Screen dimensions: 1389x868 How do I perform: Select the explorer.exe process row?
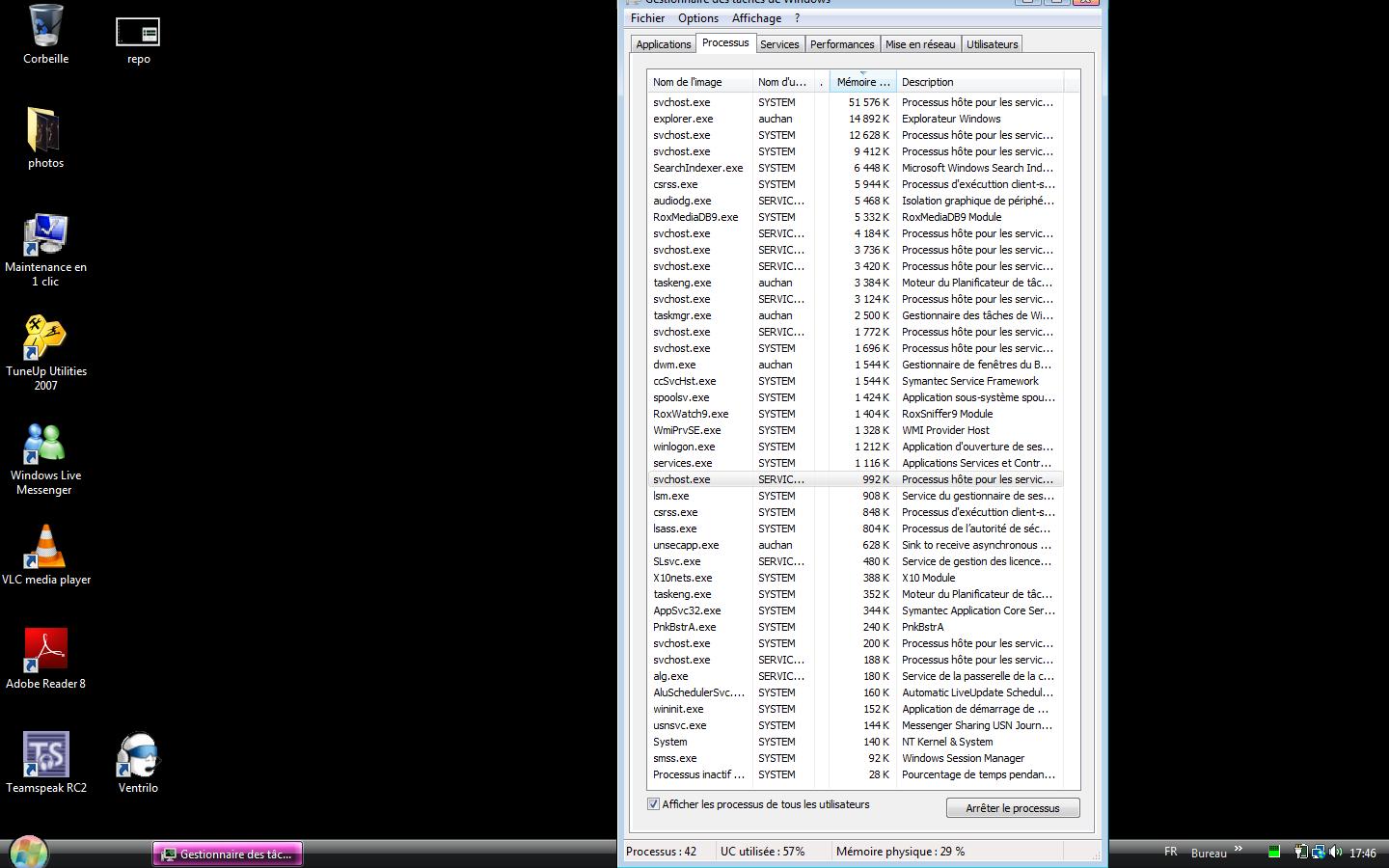pos(855,119)
